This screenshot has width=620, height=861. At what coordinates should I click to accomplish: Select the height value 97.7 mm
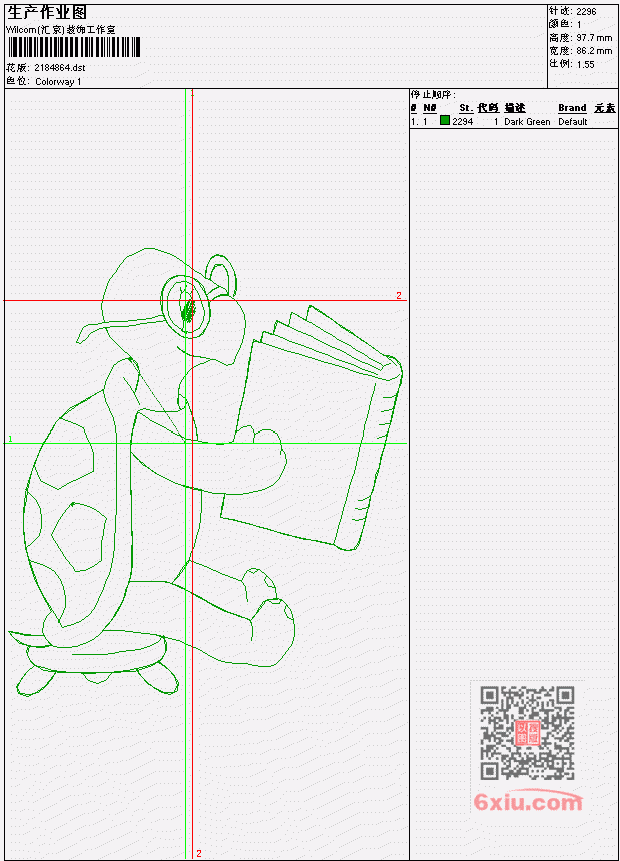point(594,37)
